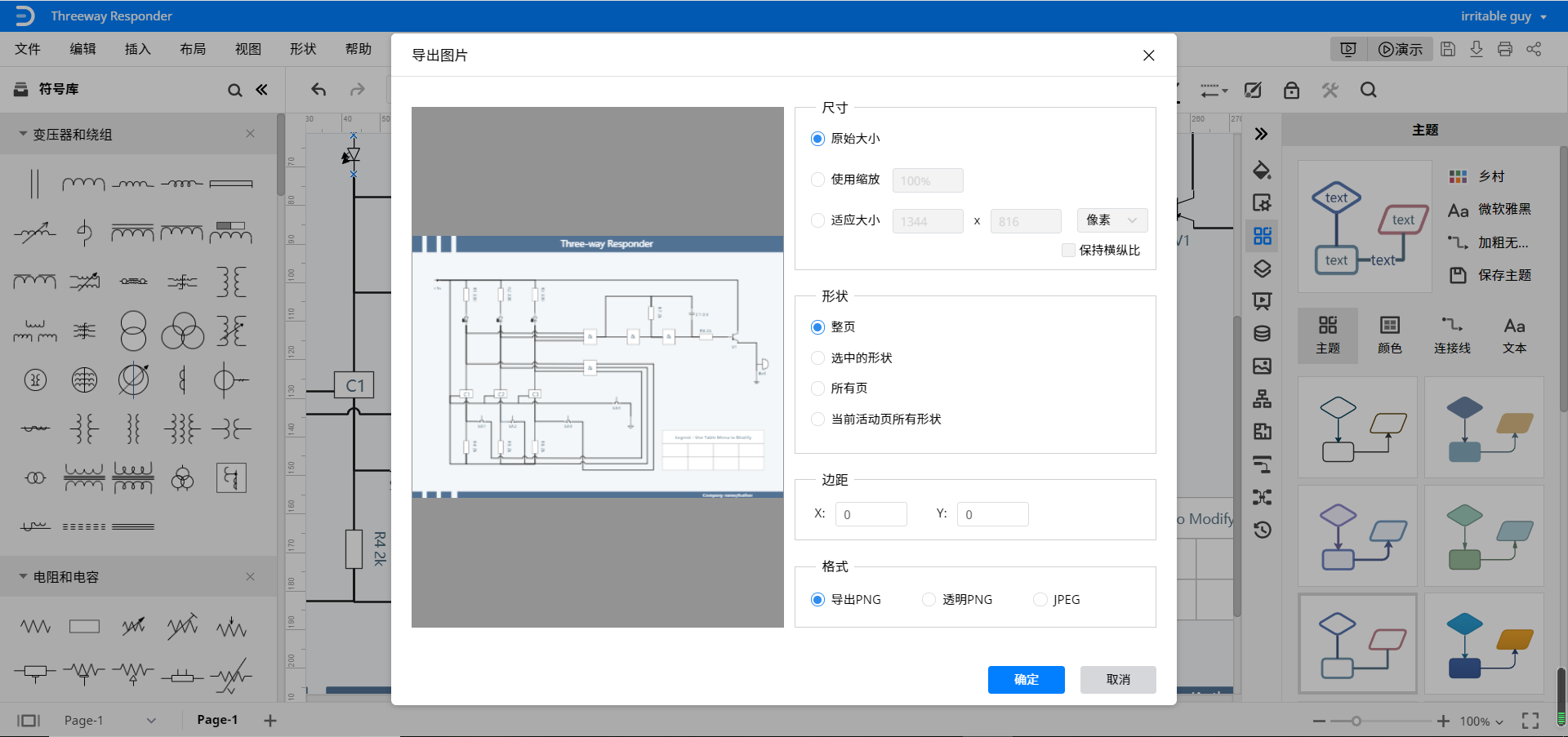Click 取消 to cancel export
The width and height of the screenshot is (1568, 737).
coord(1118,680)
